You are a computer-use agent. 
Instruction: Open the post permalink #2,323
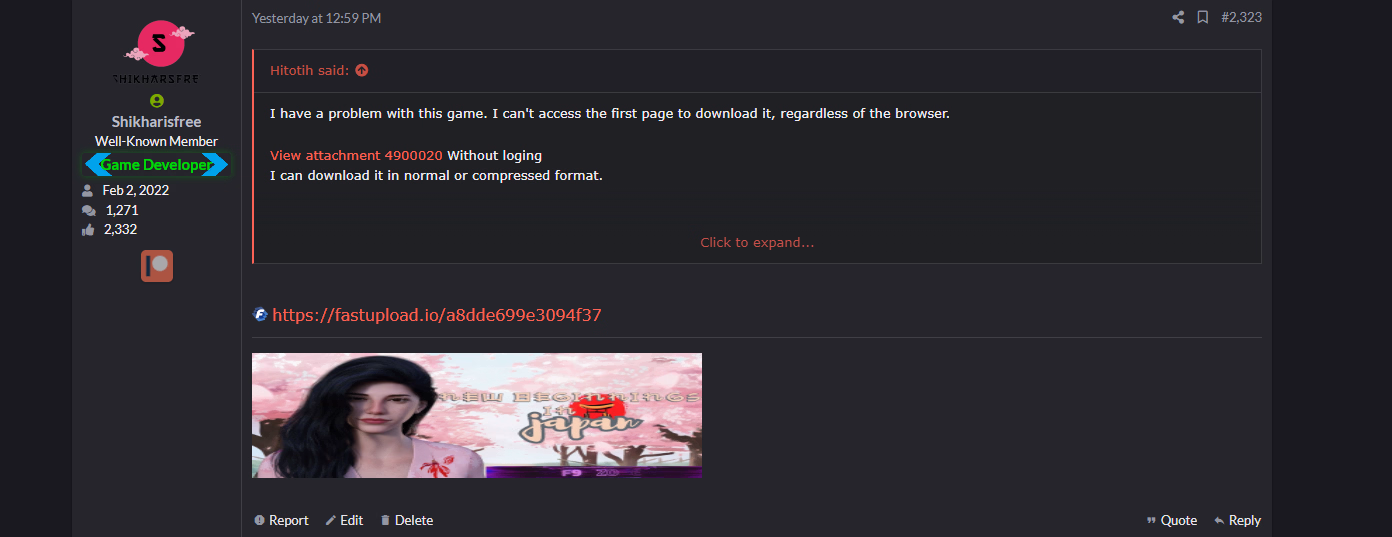click(1241, 17)
